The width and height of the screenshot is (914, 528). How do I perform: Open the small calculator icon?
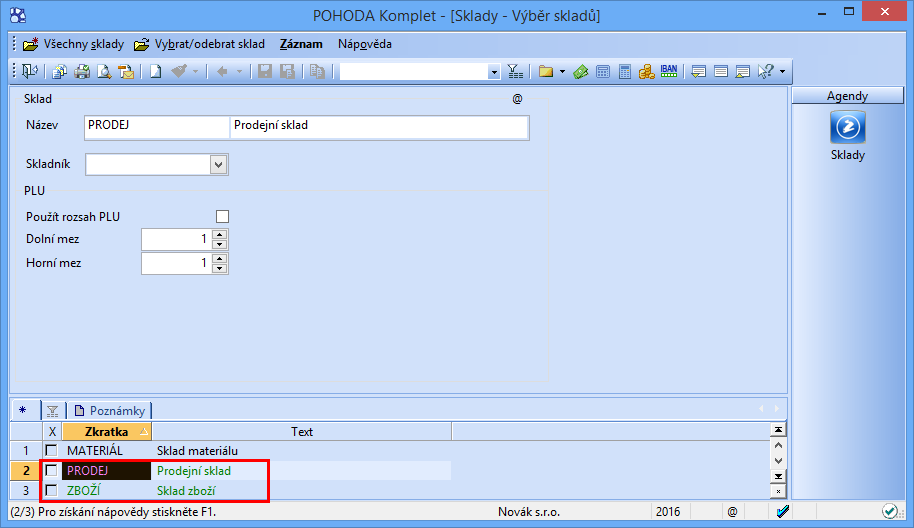tap(603, 72)
